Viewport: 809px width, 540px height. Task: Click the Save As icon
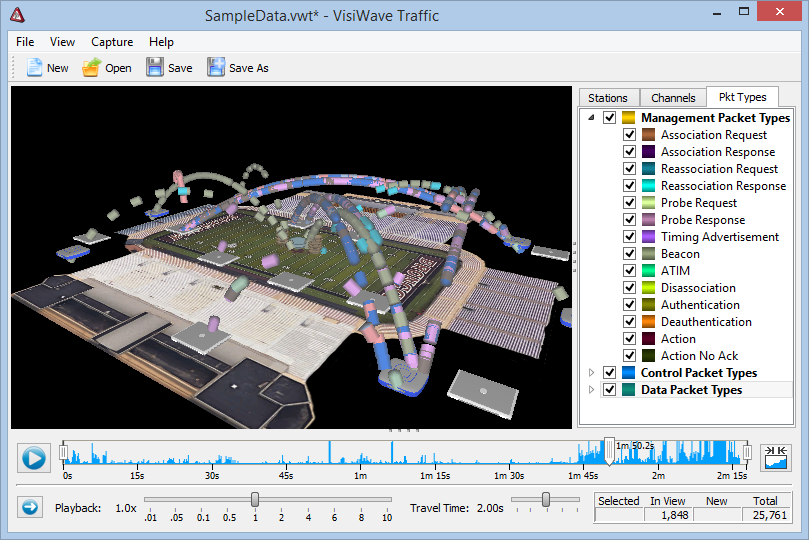pos(216,68)
